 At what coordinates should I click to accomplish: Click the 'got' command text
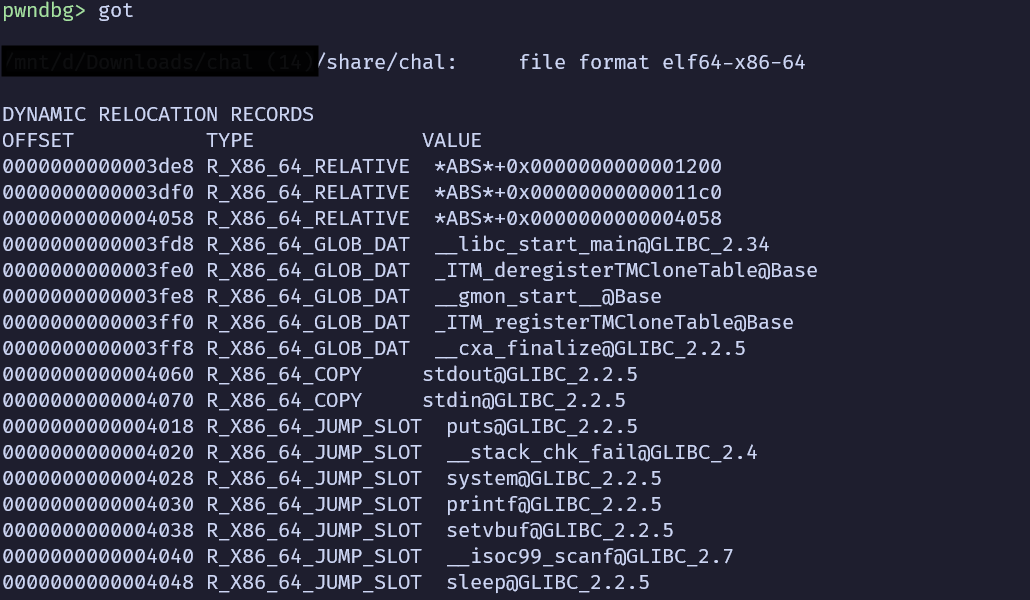point(116,11)
